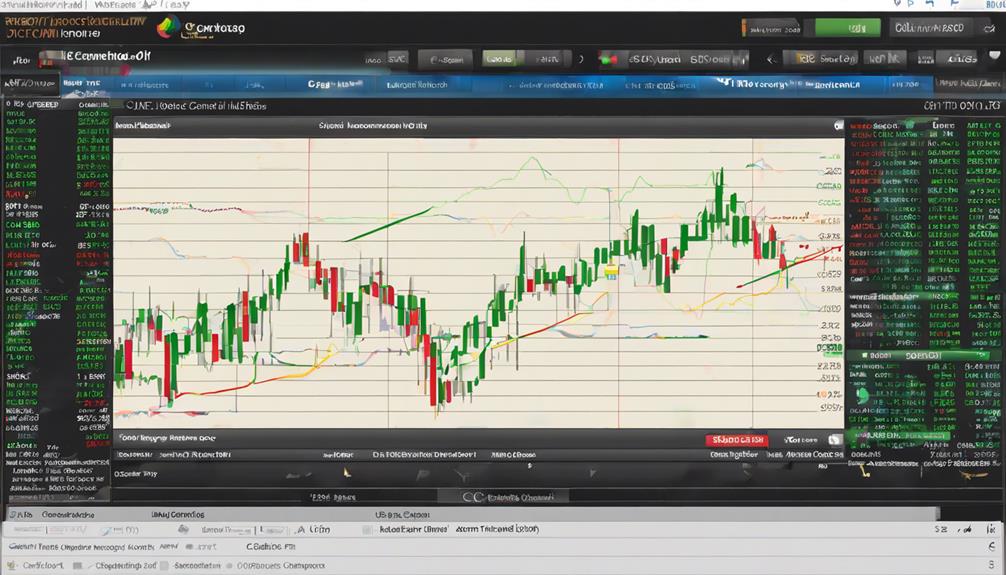Screen dimensions: 1006x575
Task: Click the small green toolbar button in the second row
Action: (499, 59)
